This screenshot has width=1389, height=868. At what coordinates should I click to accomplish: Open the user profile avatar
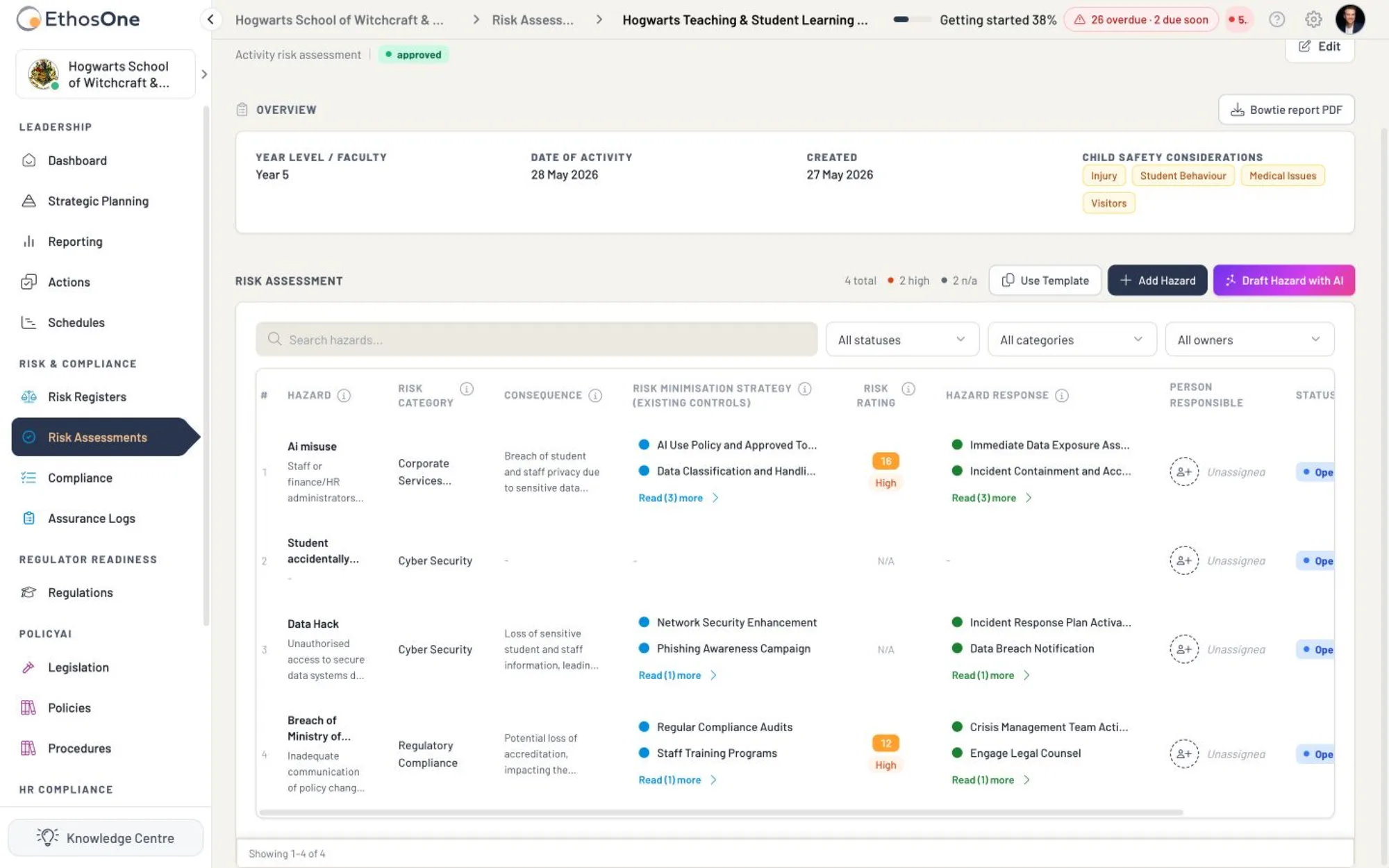point(1350,19)
